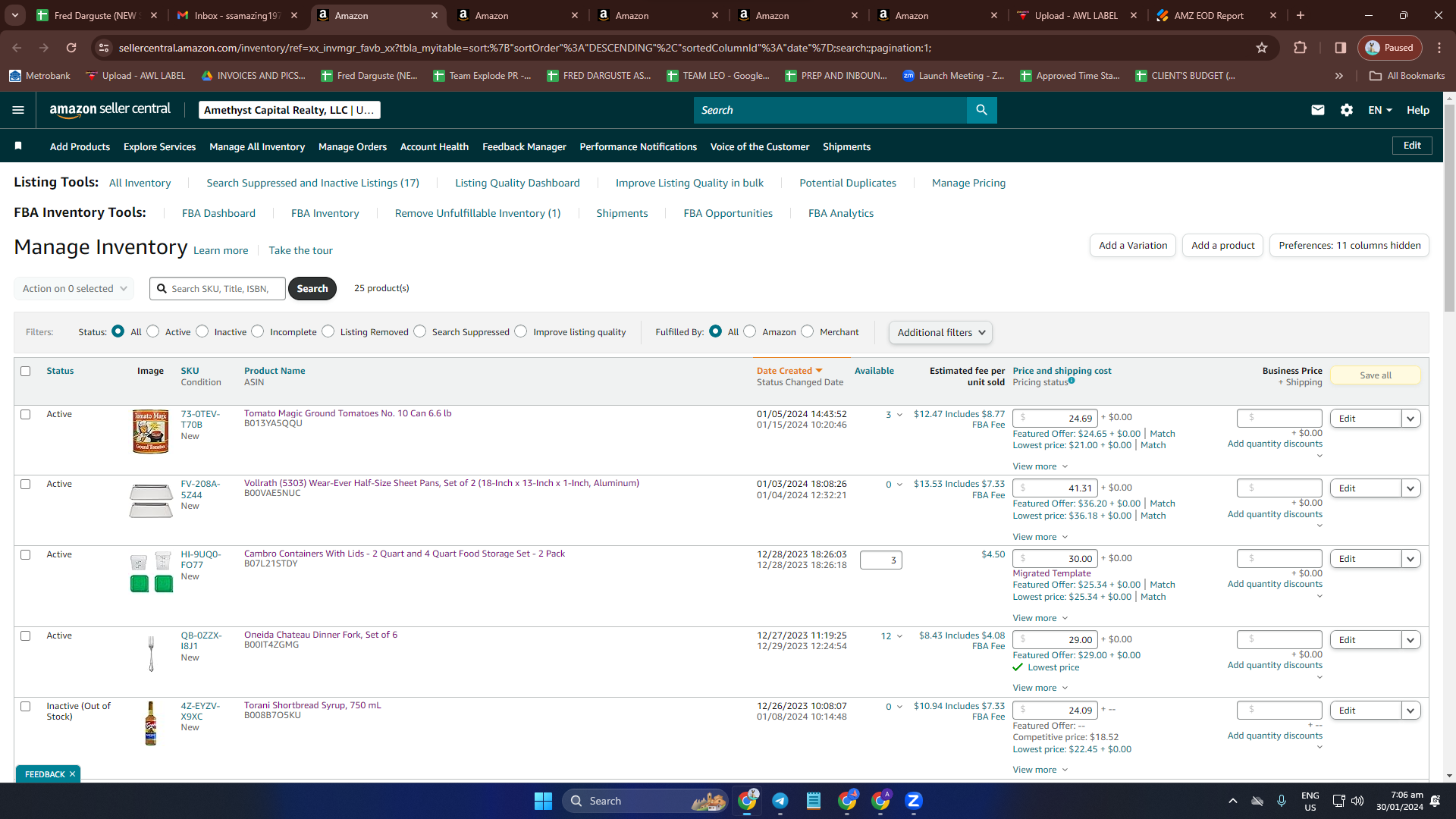Open the Torani Shortbread Syrup thumbnail
Screen dimensions: 1456x819
pyautogui.click(x=151, y=723)
